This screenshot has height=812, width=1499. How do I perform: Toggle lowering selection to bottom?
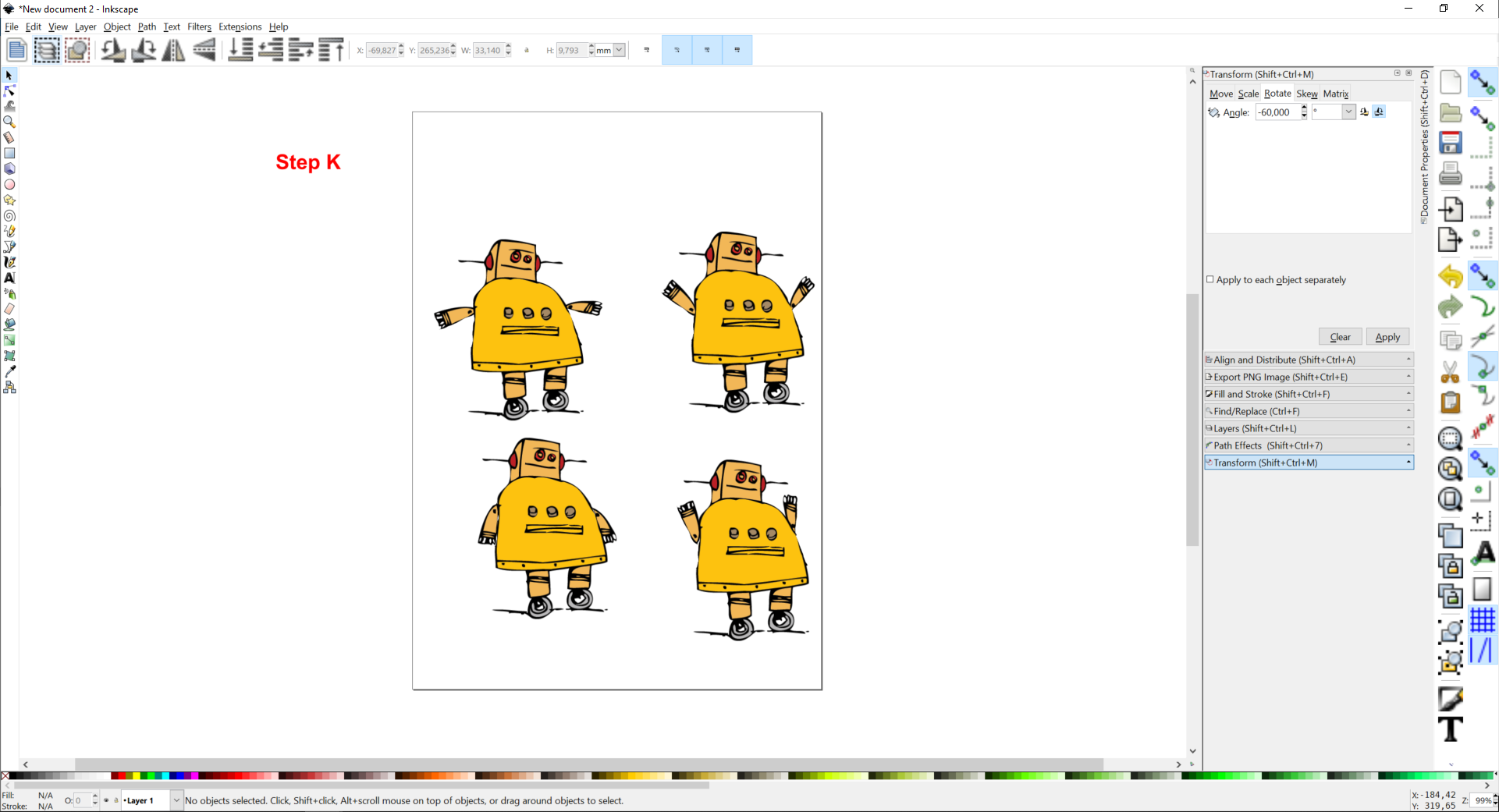tap(240, 50)
